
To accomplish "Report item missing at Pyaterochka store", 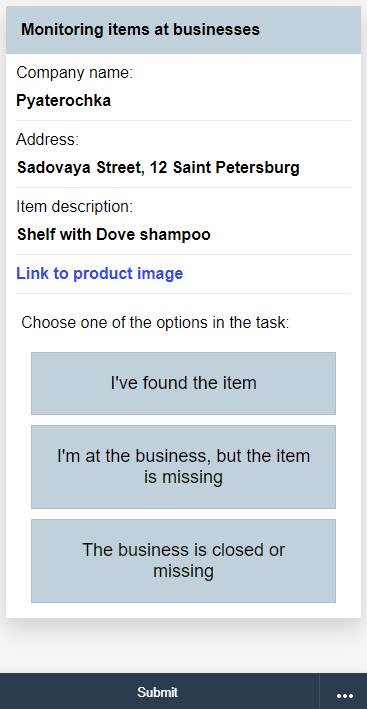I will 183,466.
